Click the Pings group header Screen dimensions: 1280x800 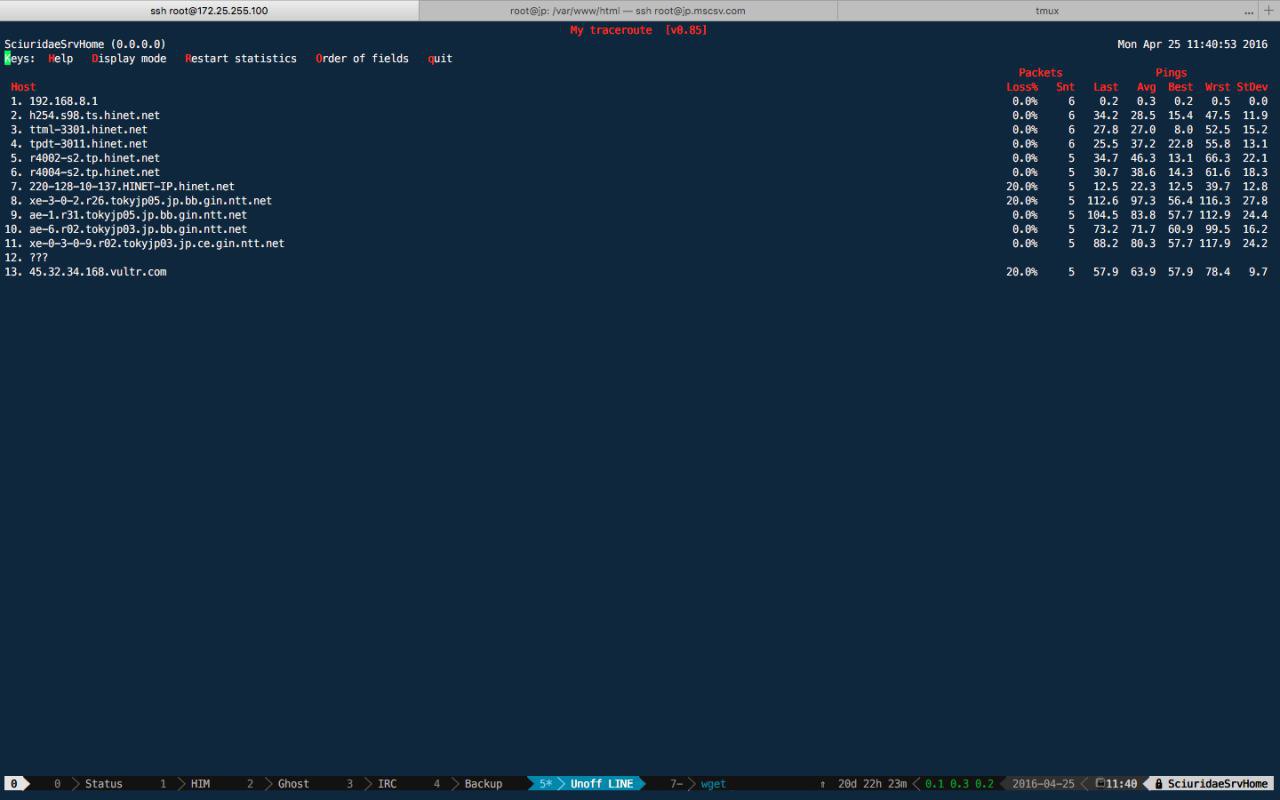(x=1171, y=73)
